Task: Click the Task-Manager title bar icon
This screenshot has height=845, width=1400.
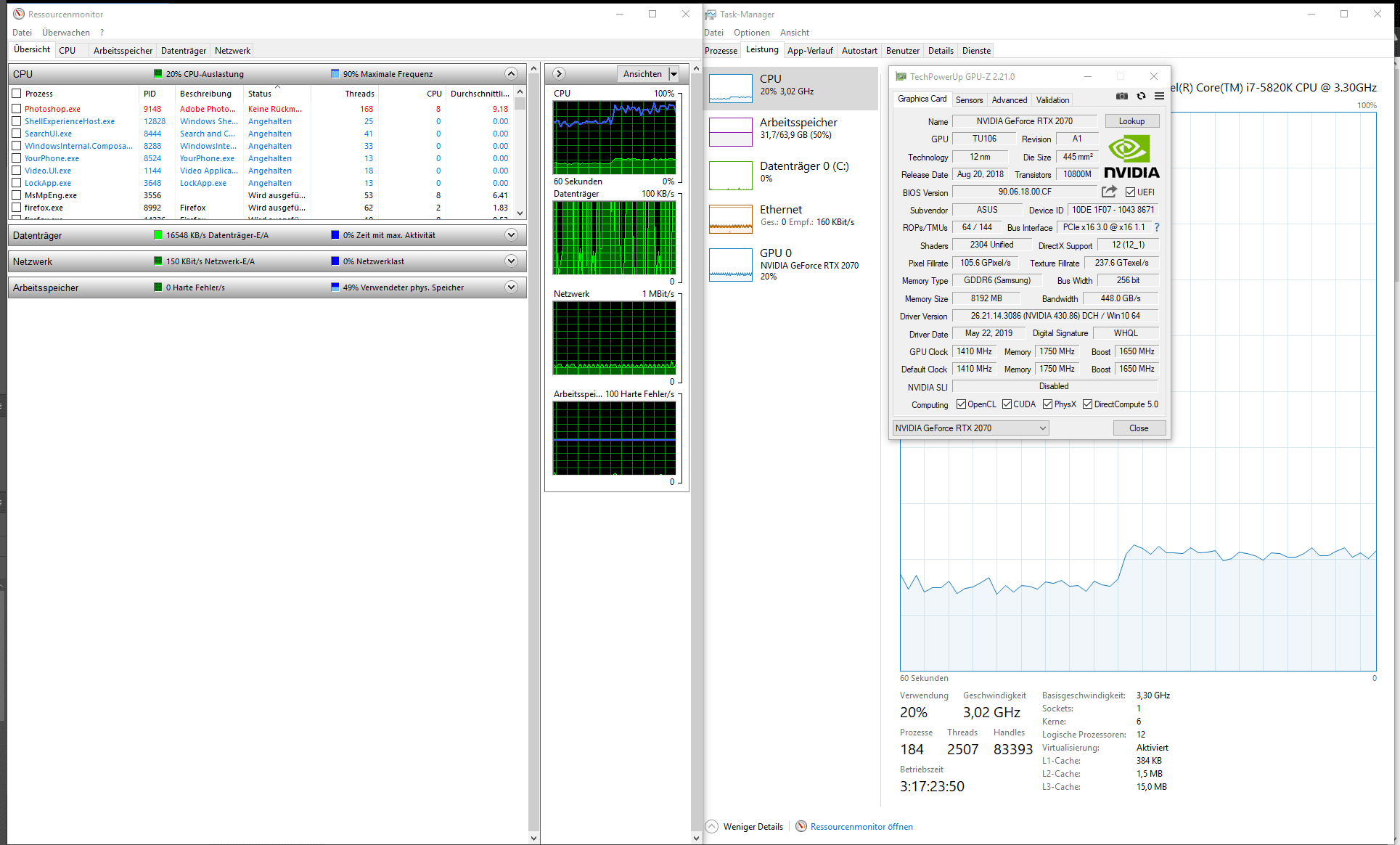Action: click(x=711, y=14)
